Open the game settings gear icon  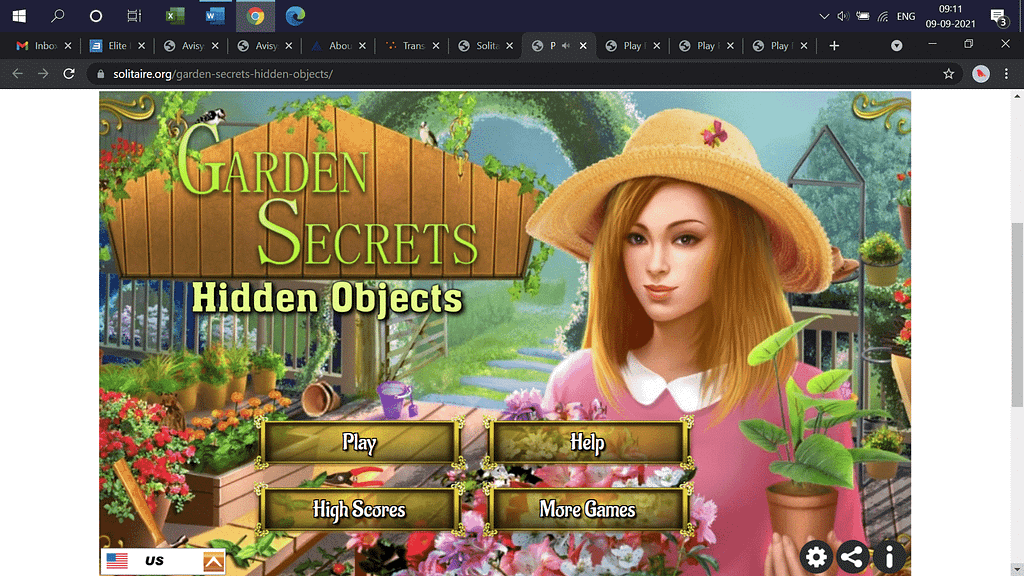816,557
